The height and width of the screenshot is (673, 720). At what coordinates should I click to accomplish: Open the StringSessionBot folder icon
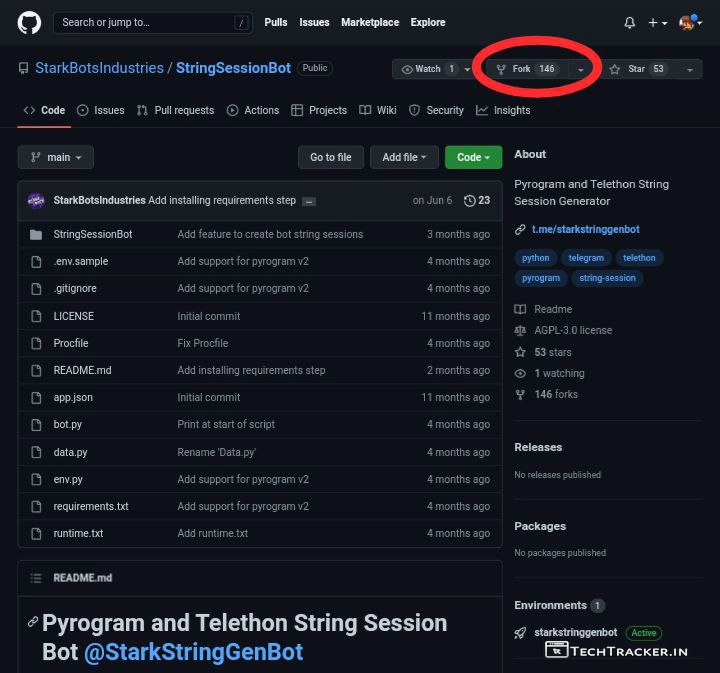click(x=36, y=234)
